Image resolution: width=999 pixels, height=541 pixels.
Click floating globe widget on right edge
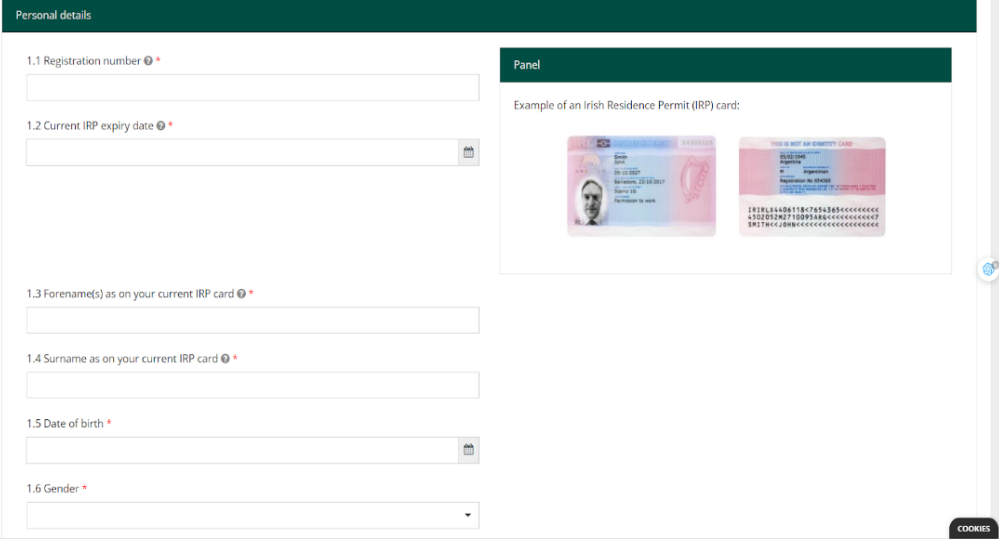pyautogui.click(x=988, y=269)
